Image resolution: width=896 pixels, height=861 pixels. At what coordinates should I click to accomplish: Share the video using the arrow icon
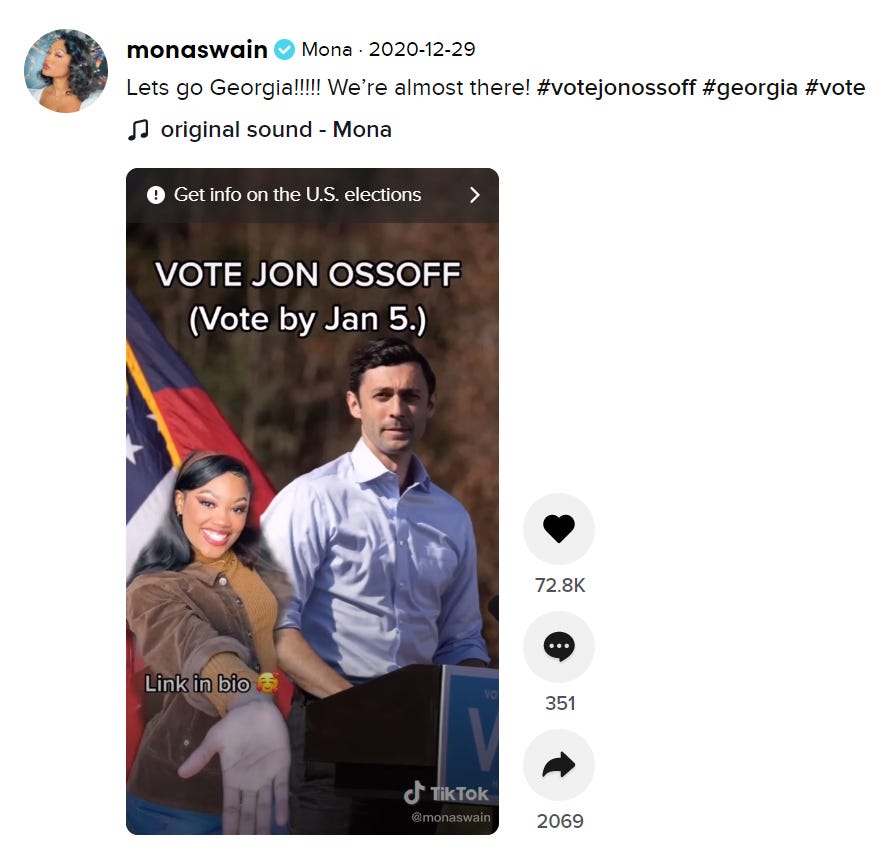pos(558,765)
